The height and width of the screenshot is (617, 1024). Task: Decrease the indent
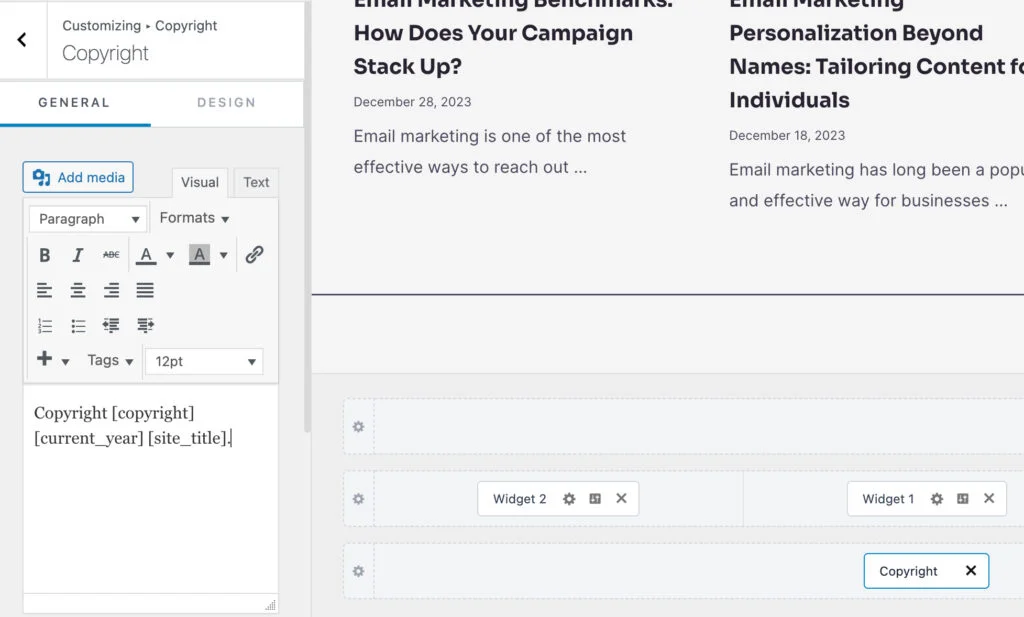click(111, 325)
